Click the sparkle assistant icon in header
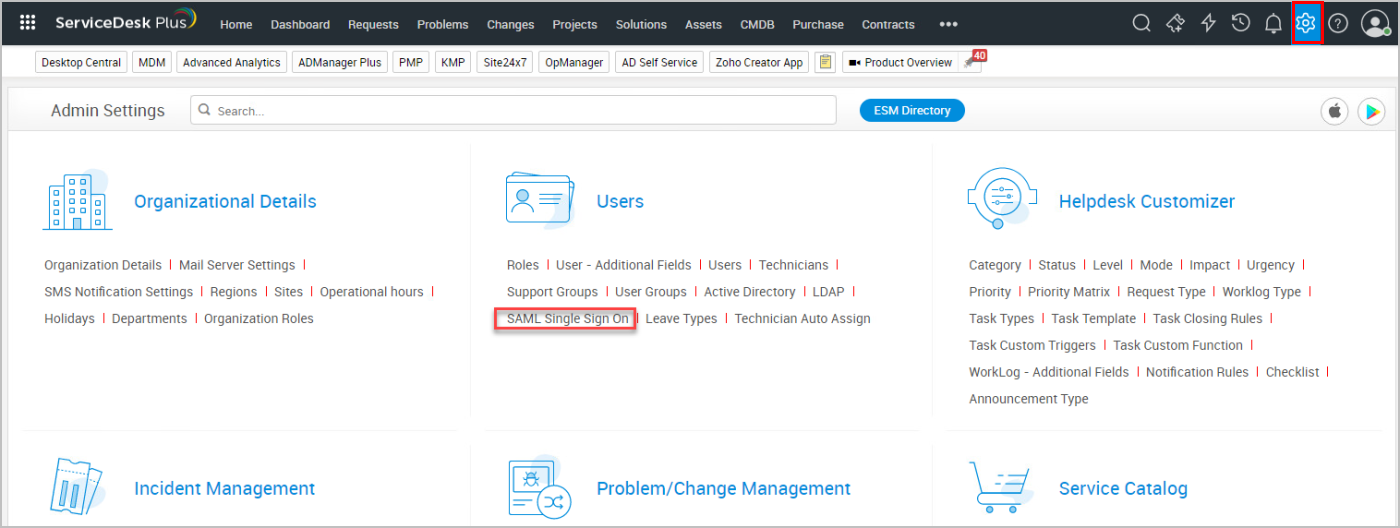This screenshot has width=1400, height=528. point(1176,23)
